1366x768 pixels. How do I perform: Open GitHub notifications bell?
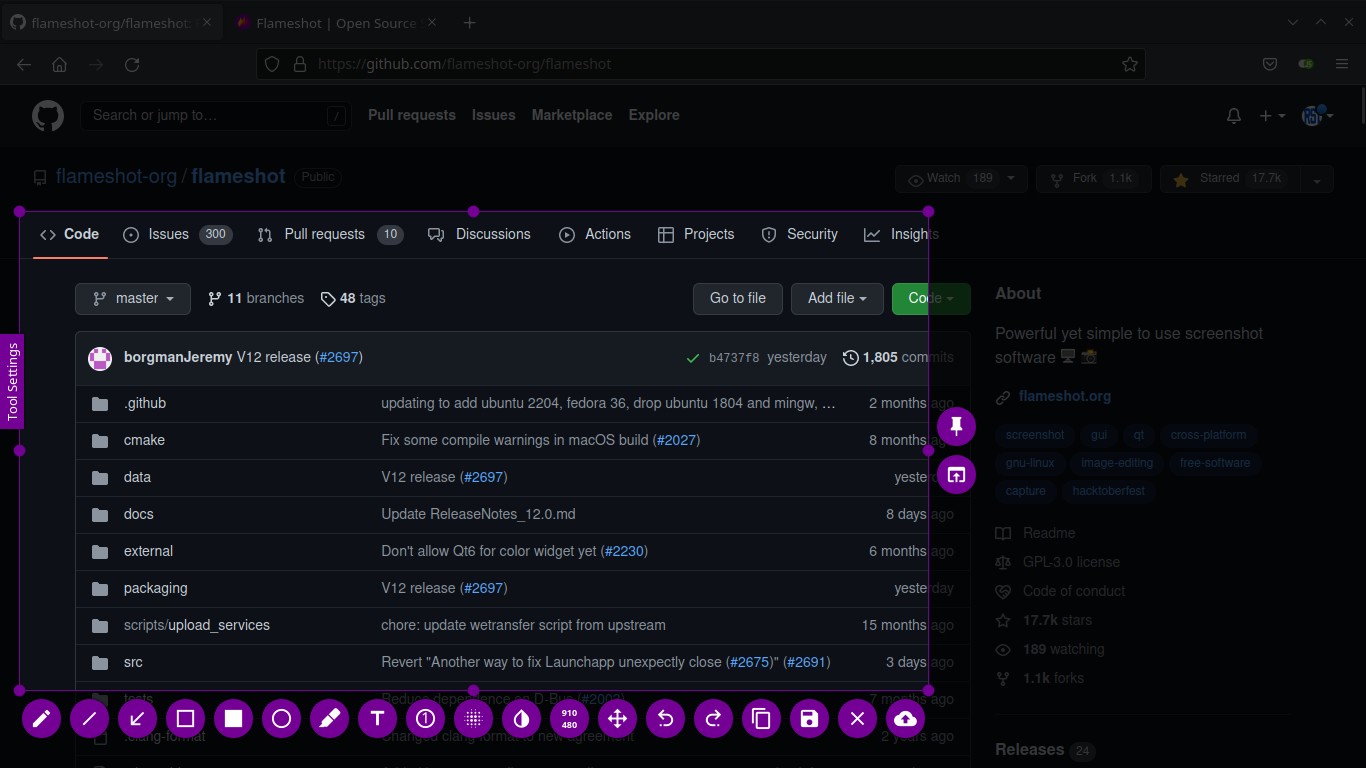(1234, 116)
